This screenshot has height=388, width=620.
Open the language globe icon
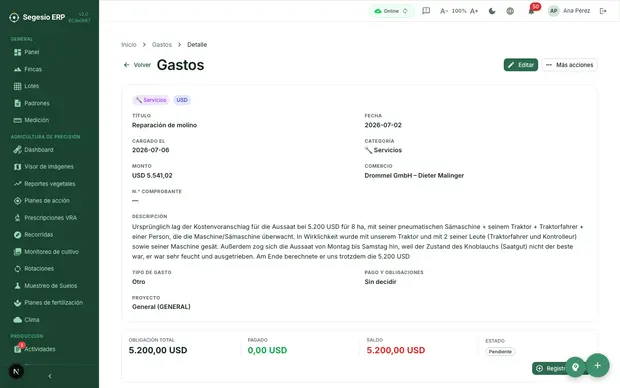coord(510,11)
